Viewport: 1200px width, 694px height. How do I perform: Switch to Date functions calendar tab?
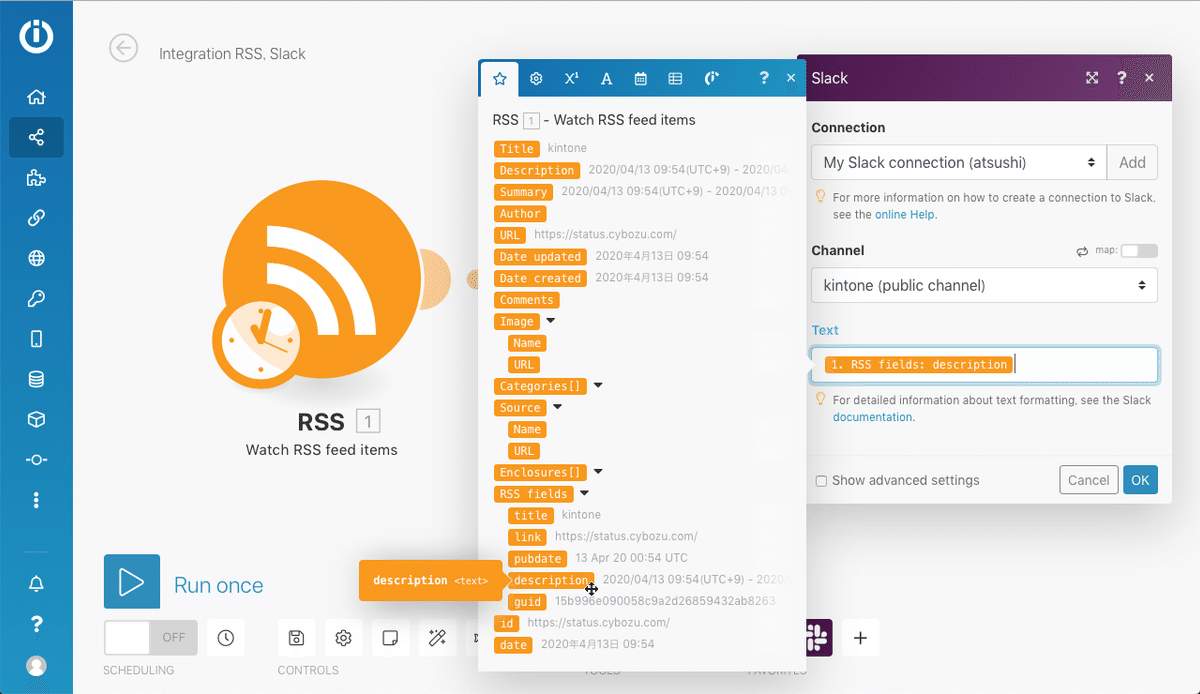[x=641, y=78]
